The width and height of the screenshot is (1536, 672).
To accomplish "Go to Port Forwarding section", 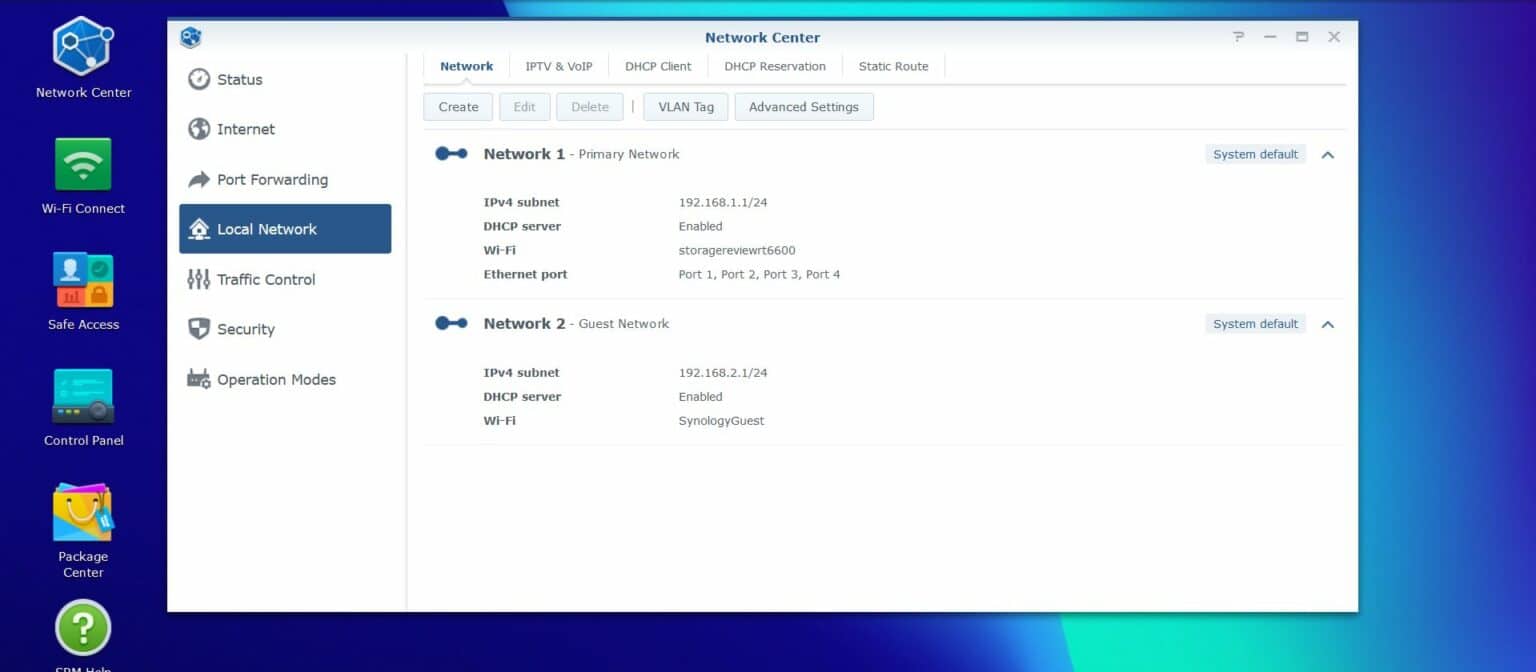I will pyautogui.click(x=285, y=179).
